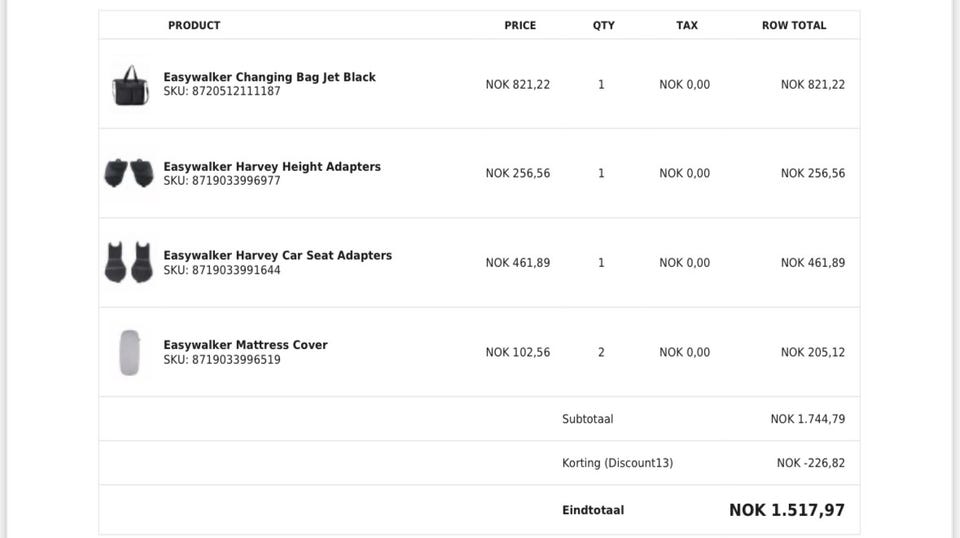
Task: Click the Changing Bag product thumbnail
Action: coord(129,85)
